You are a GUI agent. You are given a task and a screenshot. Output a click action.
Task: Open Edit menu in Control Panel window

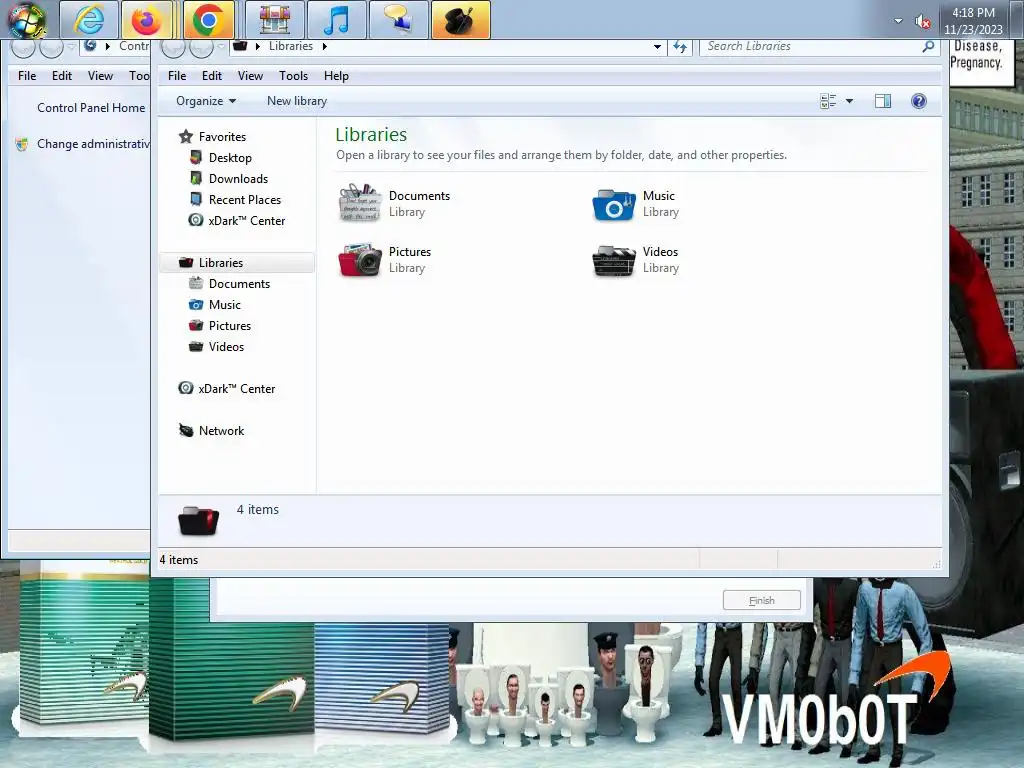coord(61,76)
